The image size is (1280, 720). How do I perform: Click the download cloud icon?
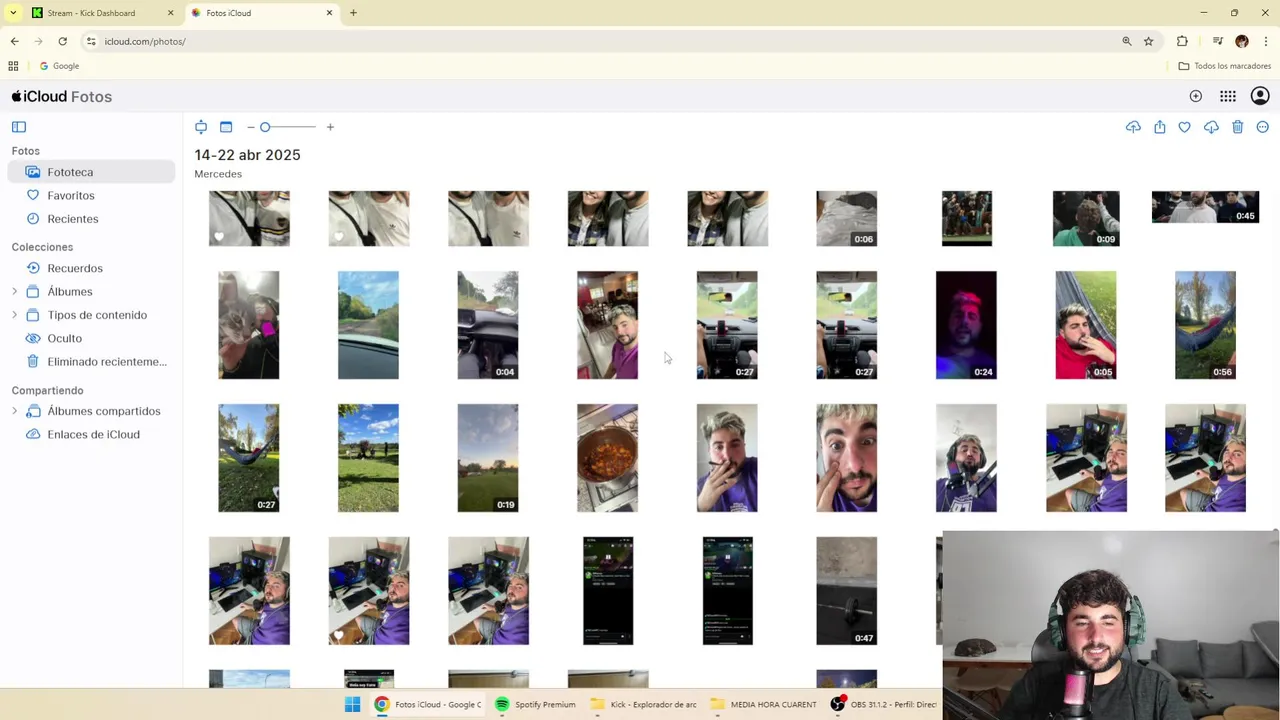tap(1211, 127)
